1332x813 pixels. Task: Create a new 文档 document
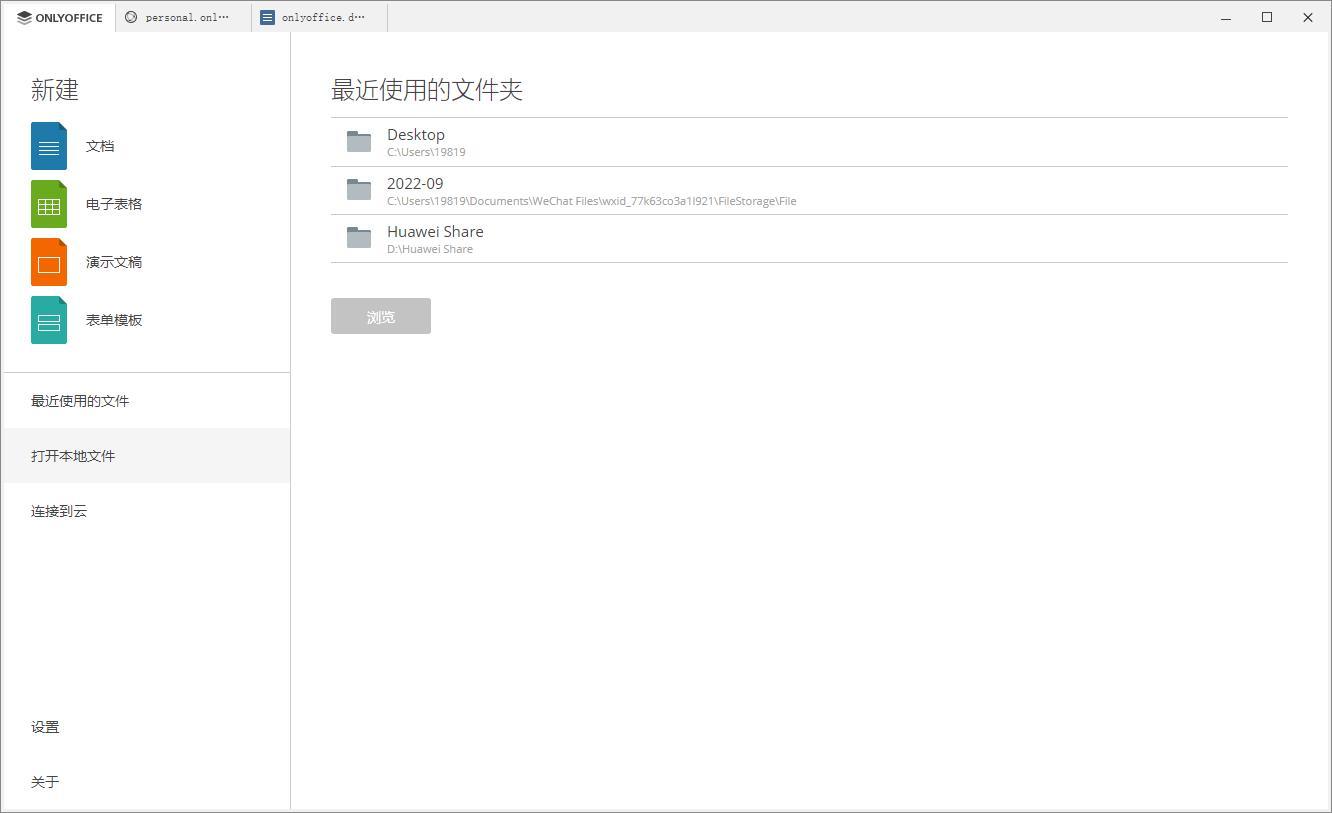(48, 145)
